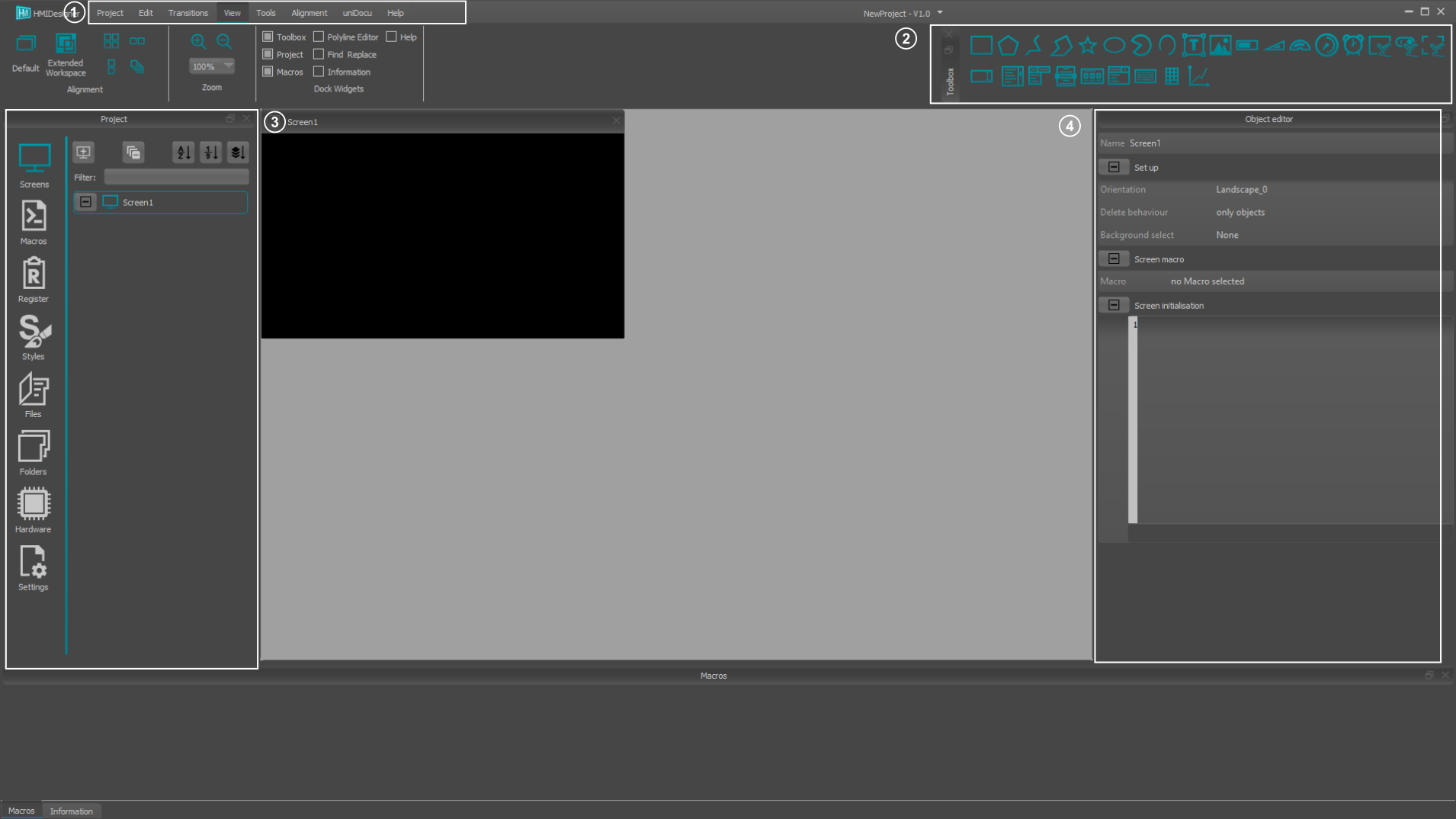Select the alarm clock object tool
The height and width of the screenshot is (819, 1456).
(1352, 46)
